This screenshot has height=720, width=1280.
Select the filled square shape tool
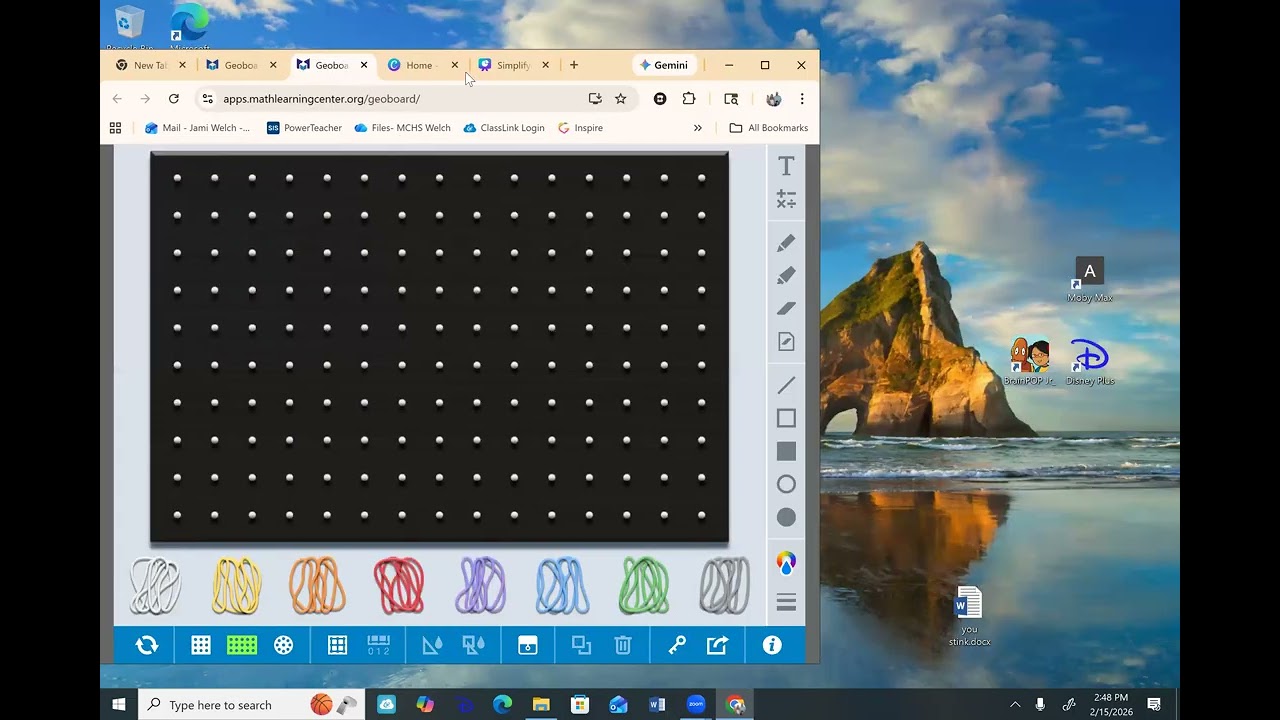(786, 451)
